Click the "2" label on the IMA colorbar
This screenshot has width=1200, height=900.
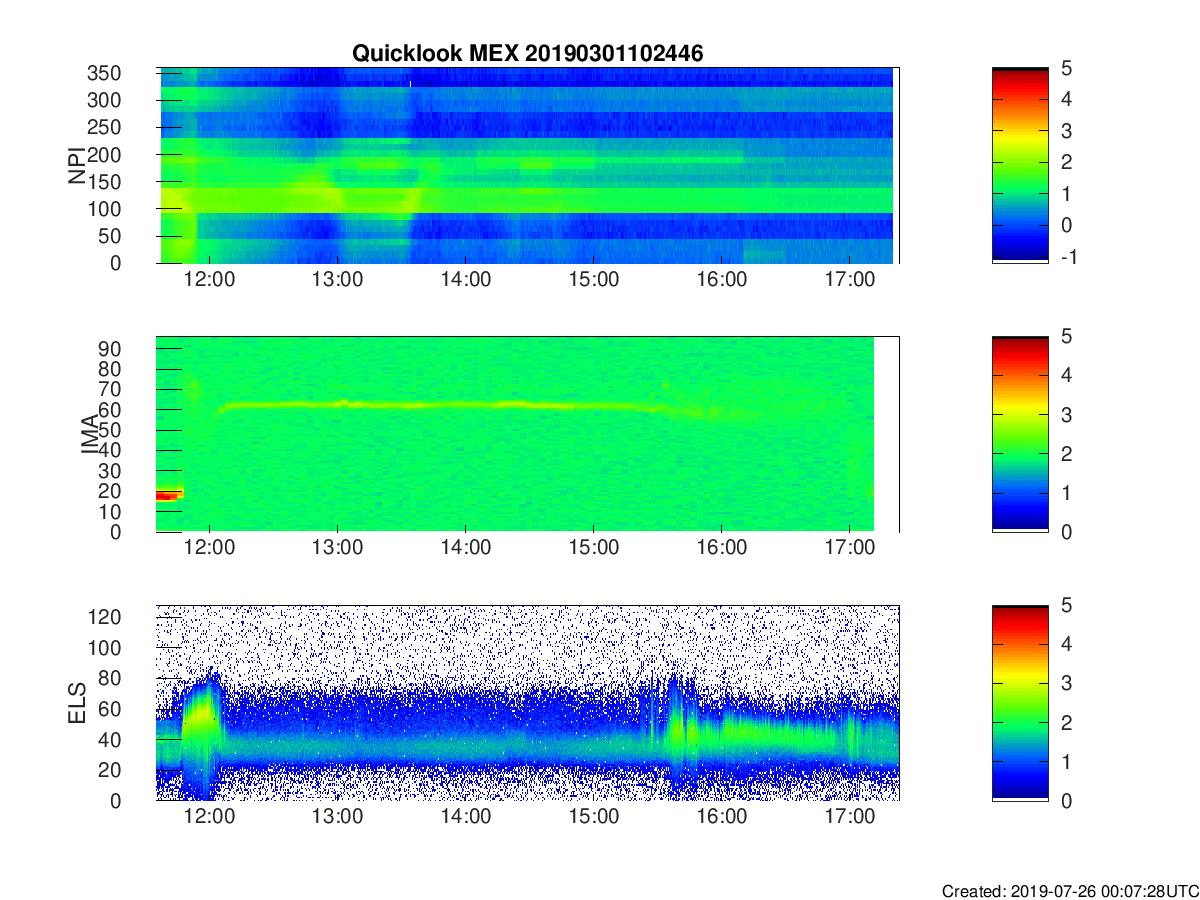pos(1066,453)
